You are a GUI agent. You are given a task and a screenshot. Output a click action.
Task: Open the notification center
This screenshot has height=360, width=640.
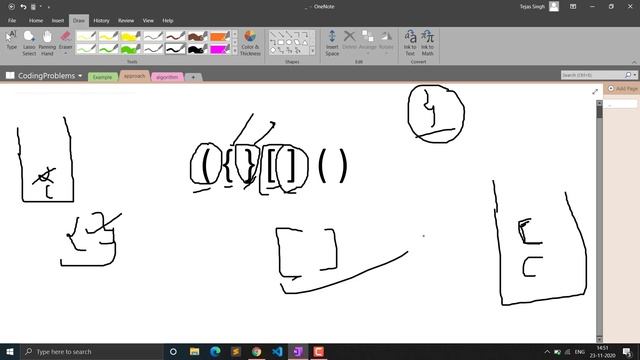(627, 352)
